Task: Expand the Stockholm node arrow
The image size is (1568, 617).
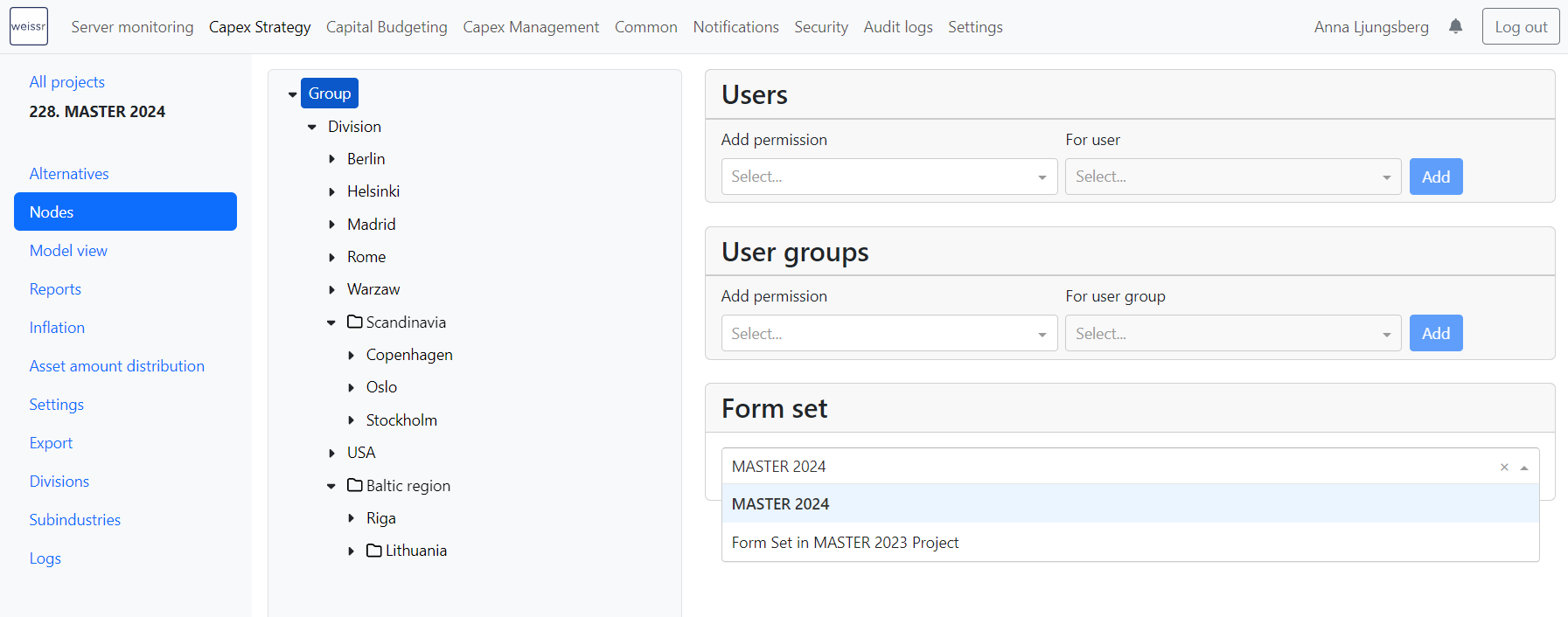Action: click(352, 420)
